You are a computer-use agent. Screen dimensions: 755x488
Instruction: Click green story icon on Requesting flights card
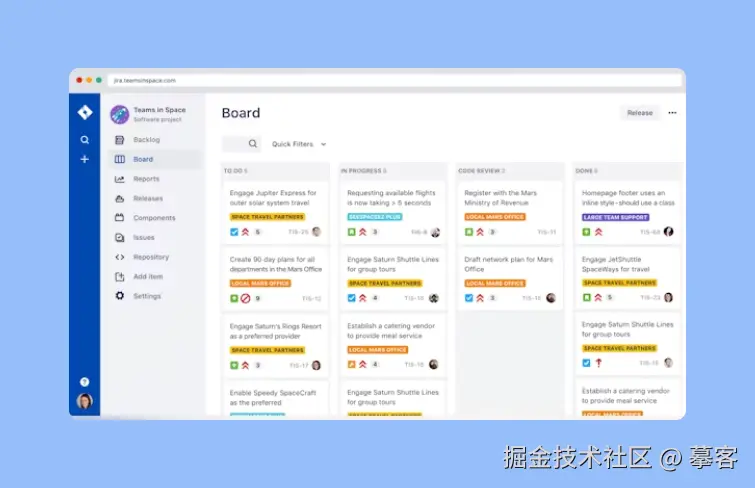351,232
